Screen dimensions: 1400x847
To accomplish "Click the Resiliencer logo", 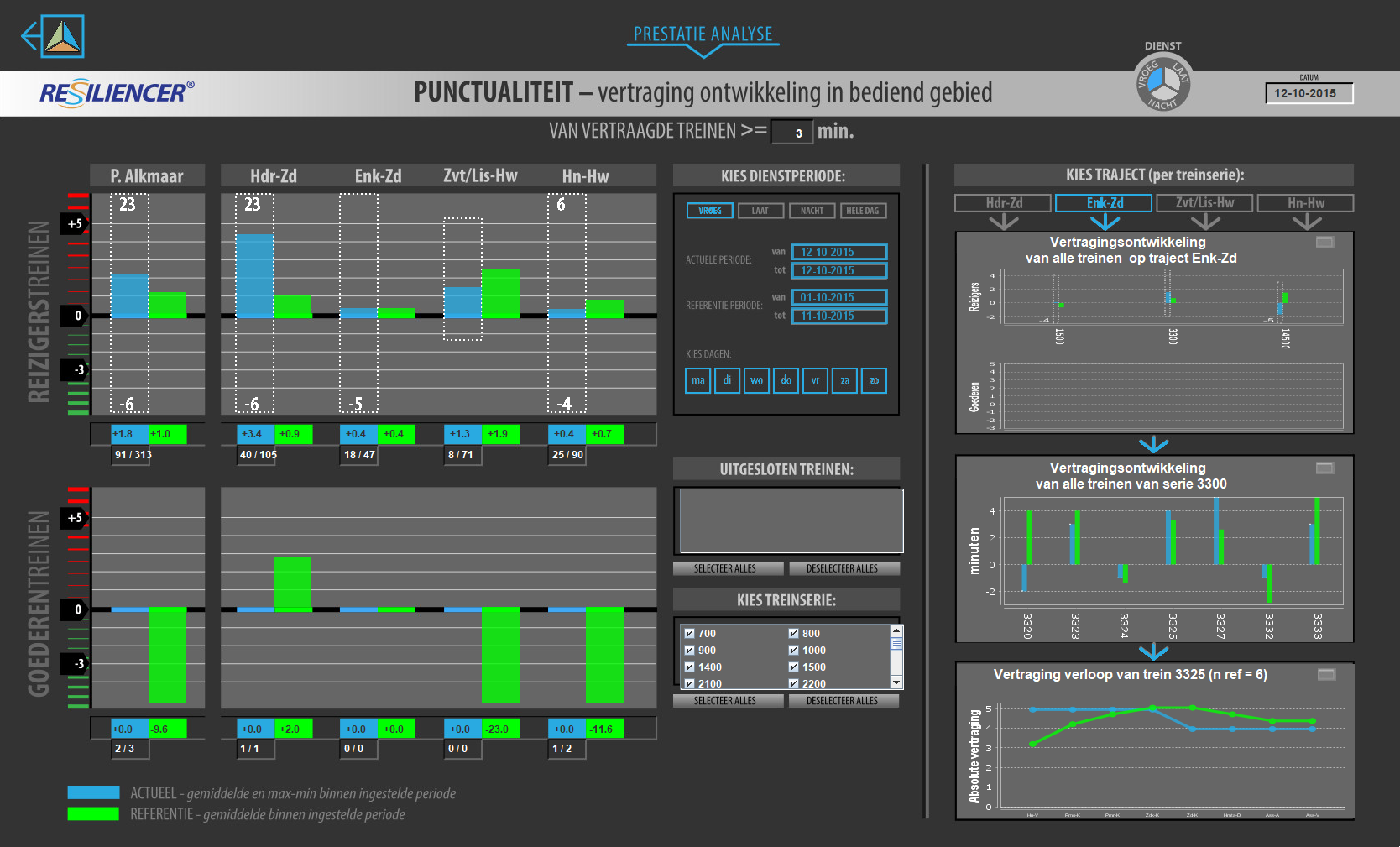I will [117, 92].
